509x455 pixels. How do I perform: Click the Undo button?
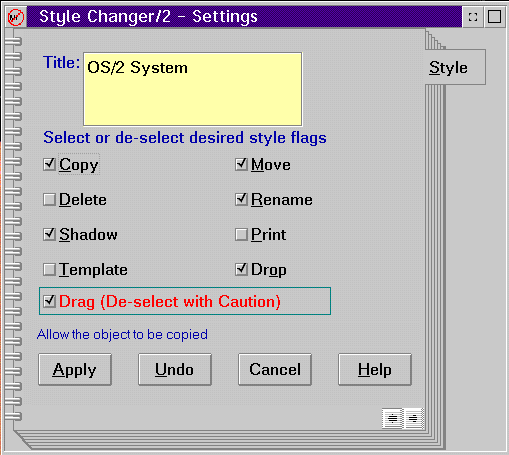[x=175, y=370]
